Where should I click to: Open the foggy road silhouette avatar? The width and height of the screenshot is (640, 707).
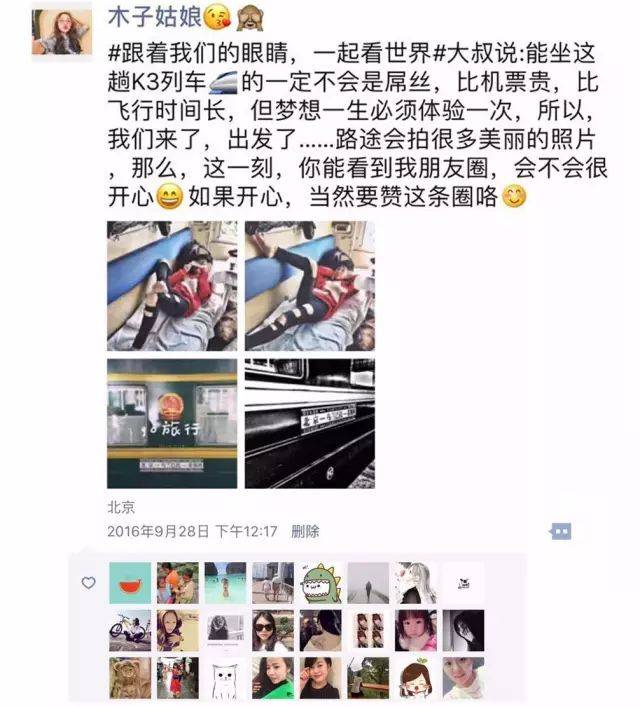pos(368,583)
